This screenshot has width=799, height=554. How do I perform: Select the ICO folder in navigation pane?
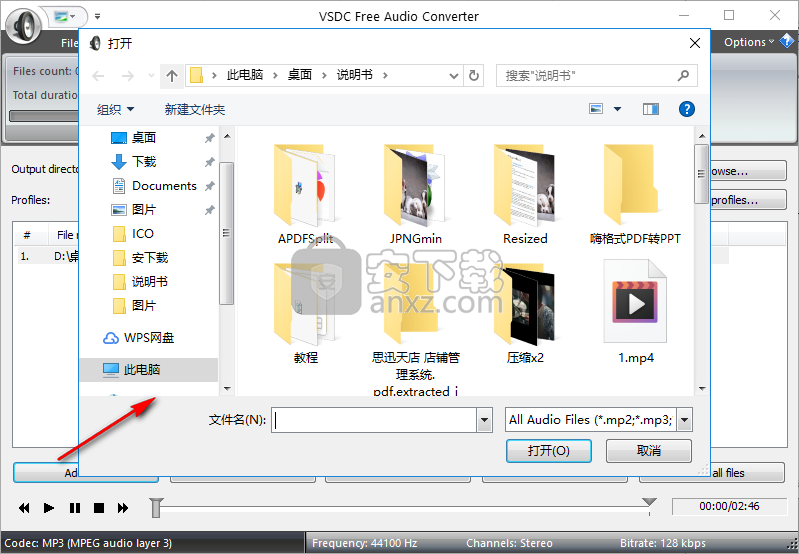point(143,233)
